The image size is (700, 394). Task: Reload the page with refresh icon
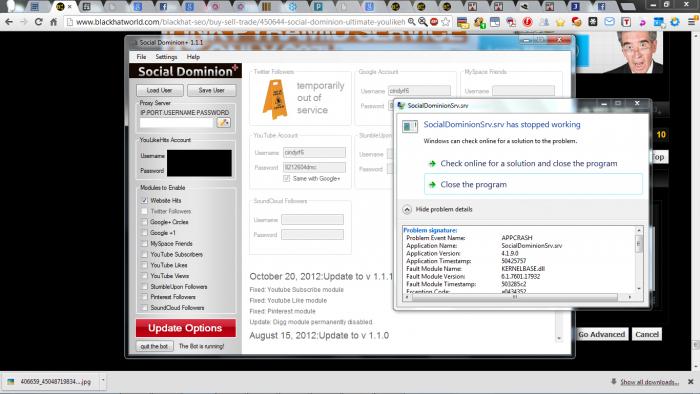coord(38,21)
